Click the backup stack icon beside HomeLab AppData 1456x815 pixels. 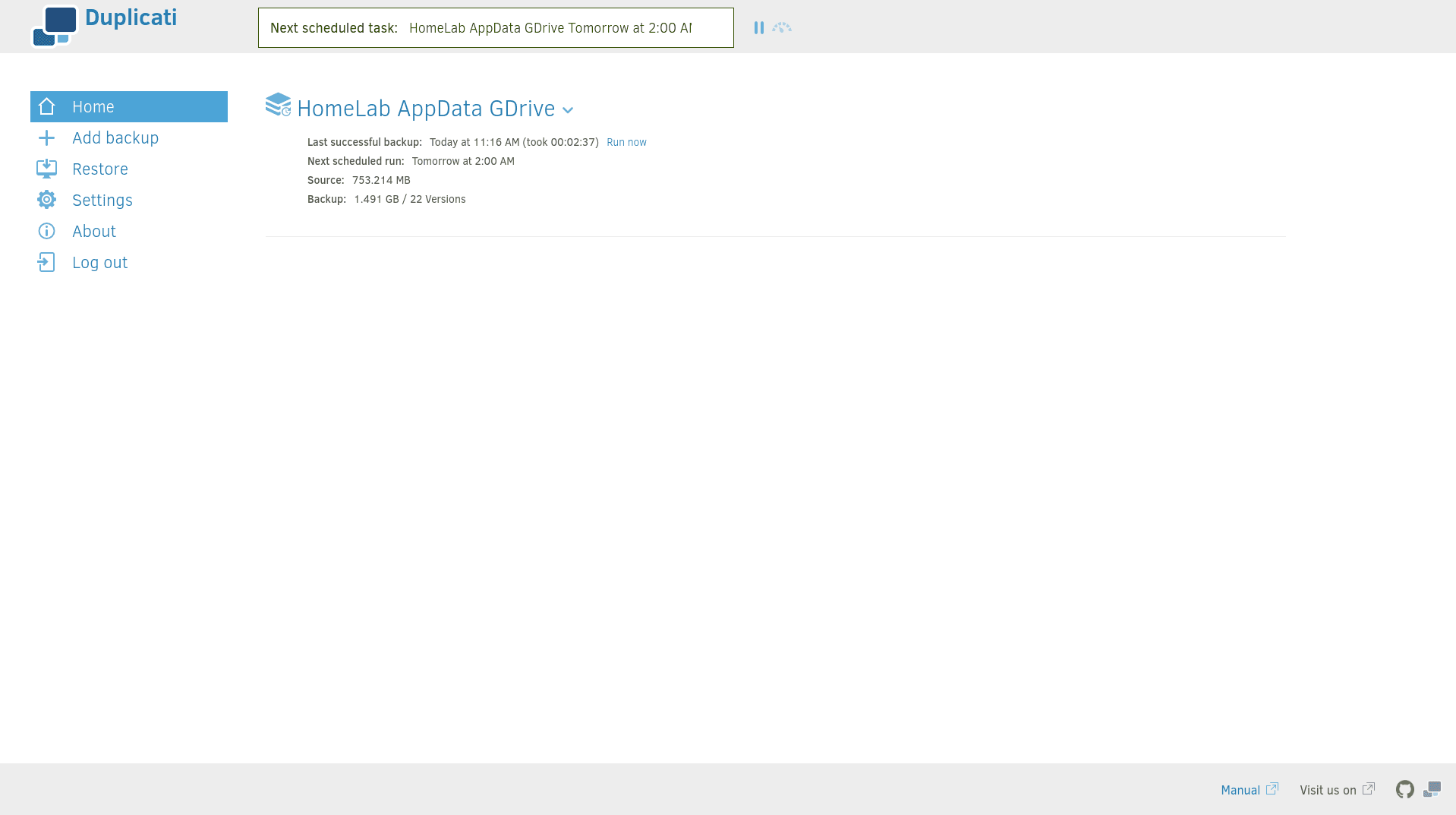click(278, 105)
